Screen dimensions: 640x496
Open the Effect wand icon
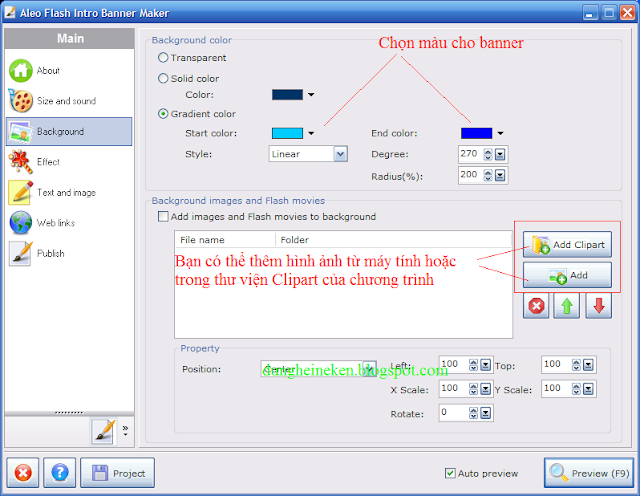[20, 162]
